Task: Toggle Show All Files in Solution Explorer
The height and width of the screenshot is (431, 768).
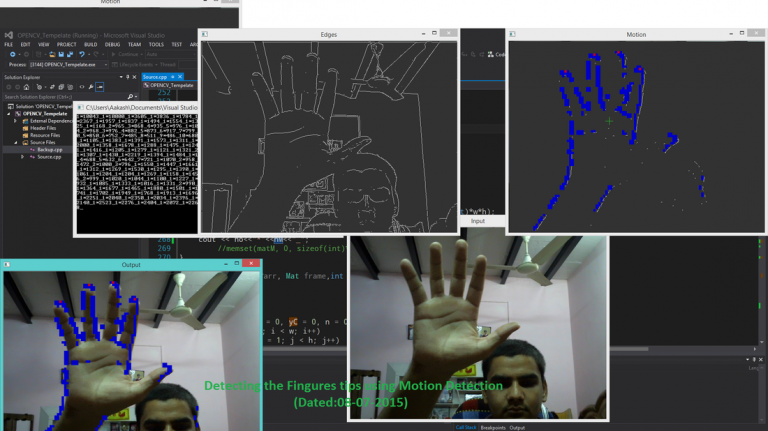Action: point(70,87)
